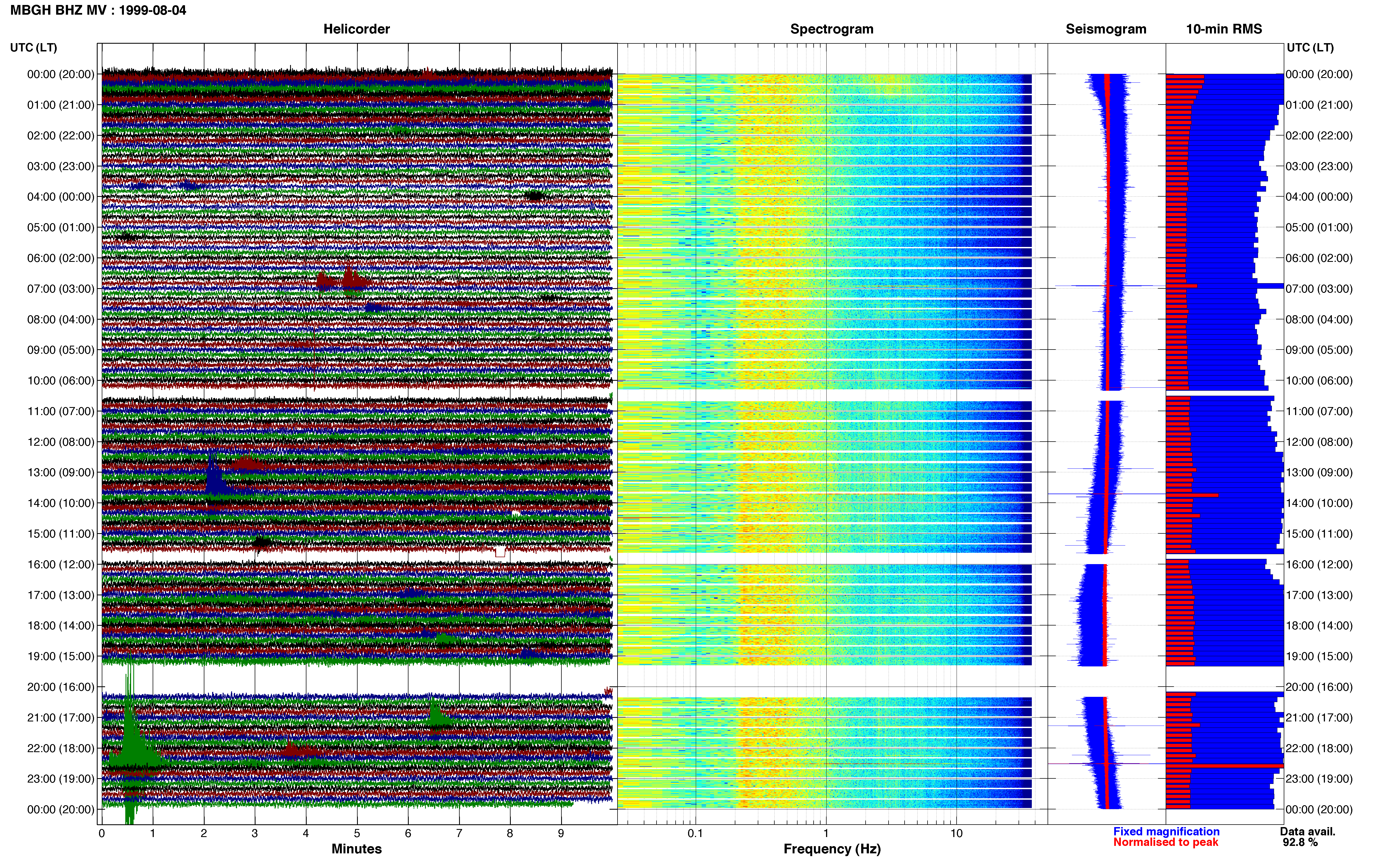Click helicorder time label 16:00 (12:00)
This screenshot has width=1388, height=868.
[61, 564]
